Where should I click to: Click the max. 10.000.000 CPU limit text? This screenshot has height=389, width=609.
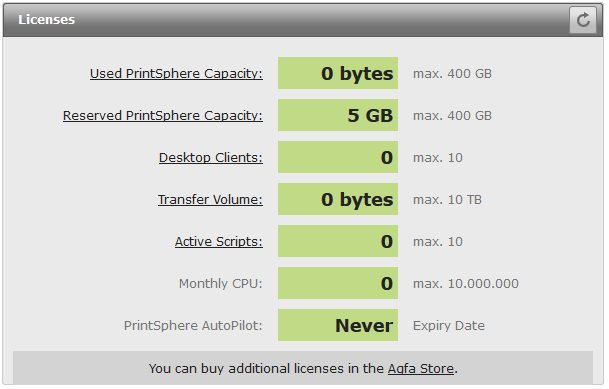pos(466,283)
